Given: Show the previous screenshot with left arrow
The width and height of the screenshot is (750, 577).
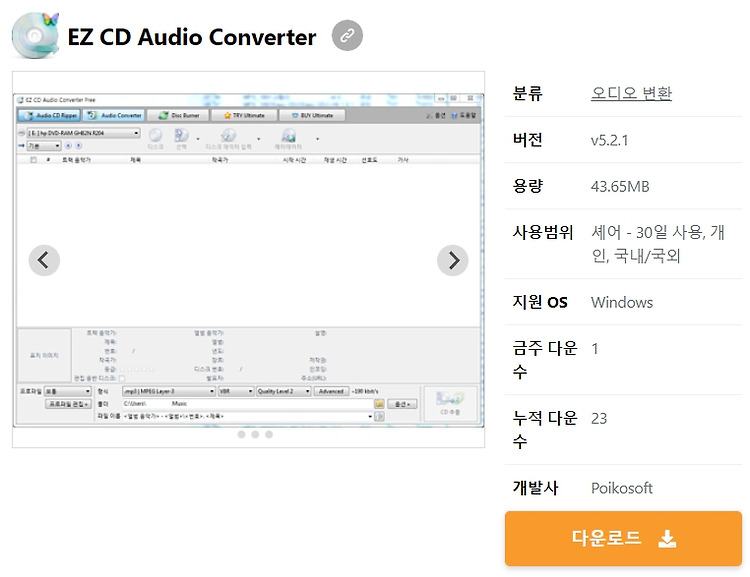Looking at the screenshot, I should pyautogui.click(x=44, y=260).
